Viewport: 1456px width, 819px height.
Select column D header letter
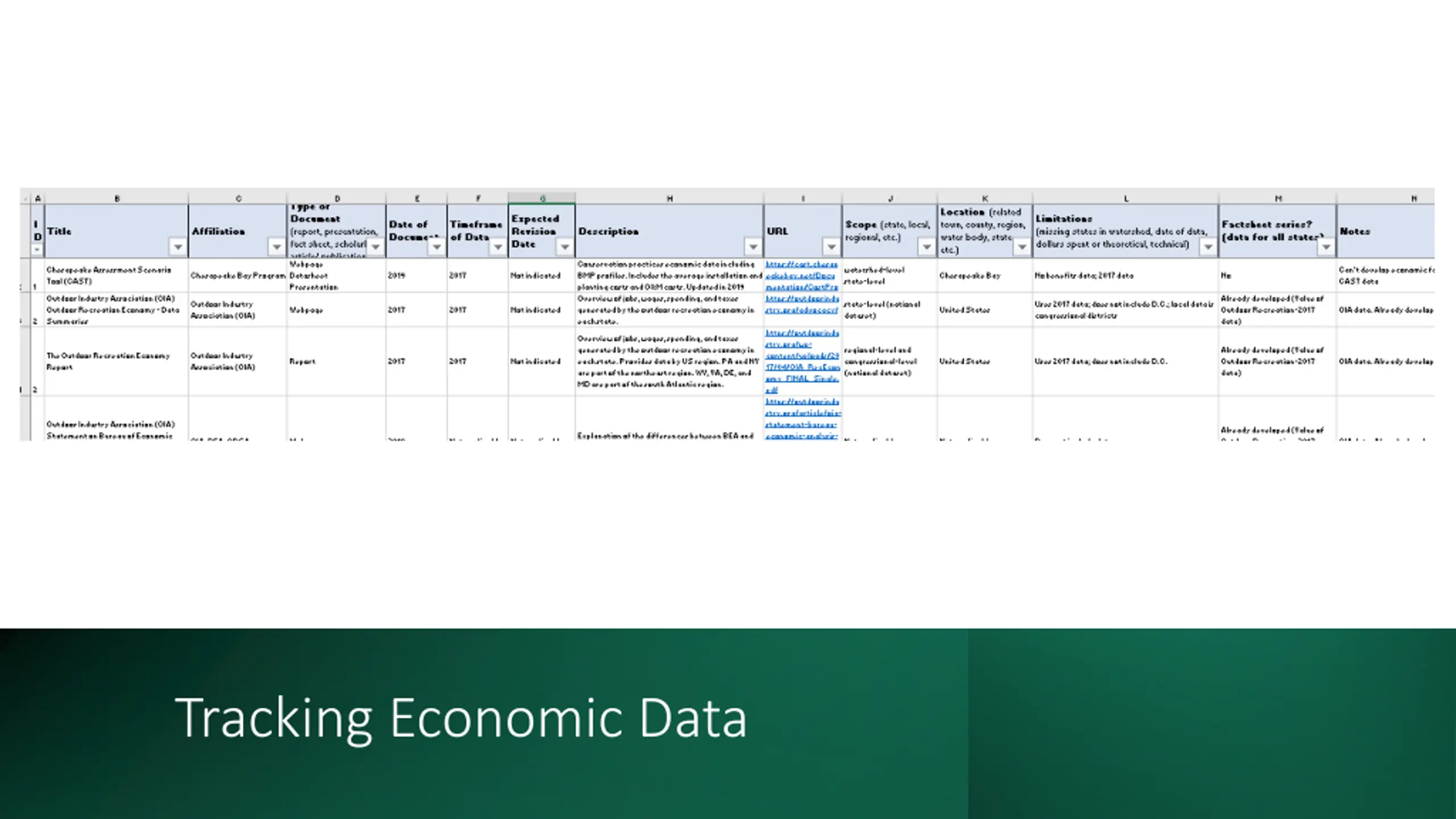coord(337,198)
